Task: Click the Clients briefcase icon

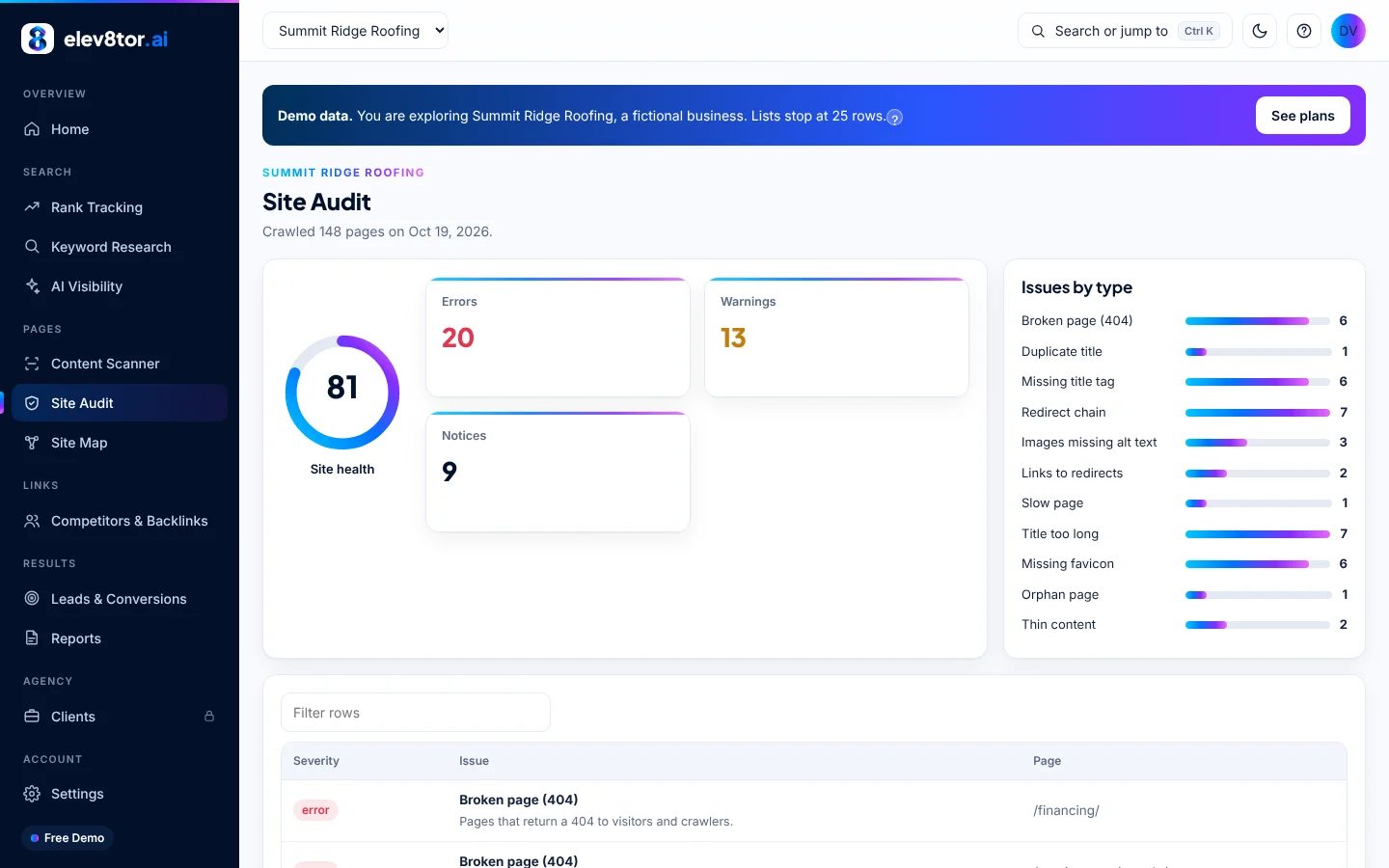Action: click(x=32, y=717)
